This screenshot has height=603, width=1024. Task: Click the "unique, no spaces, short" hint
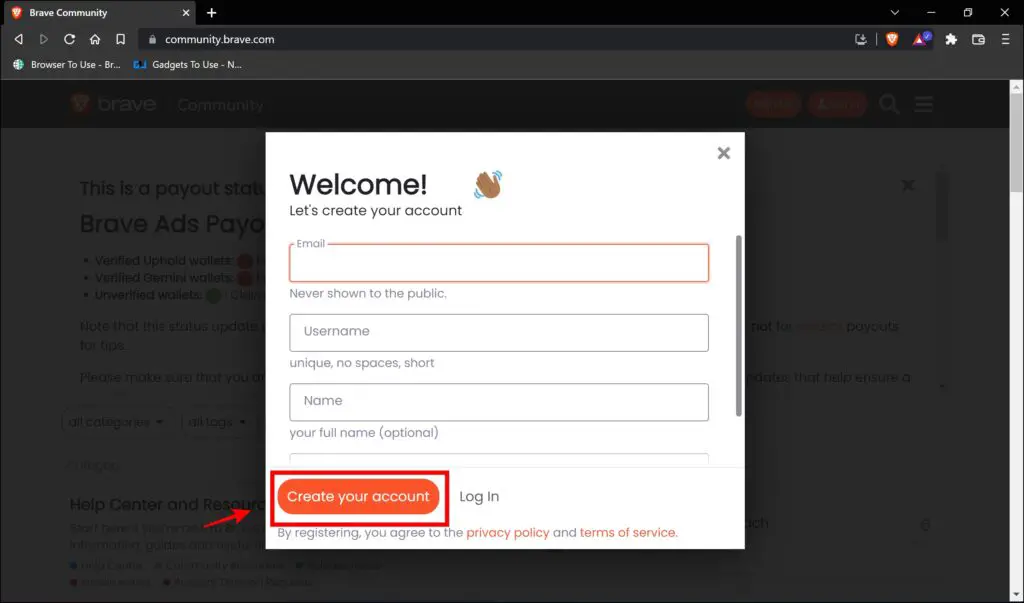point(362,363)
